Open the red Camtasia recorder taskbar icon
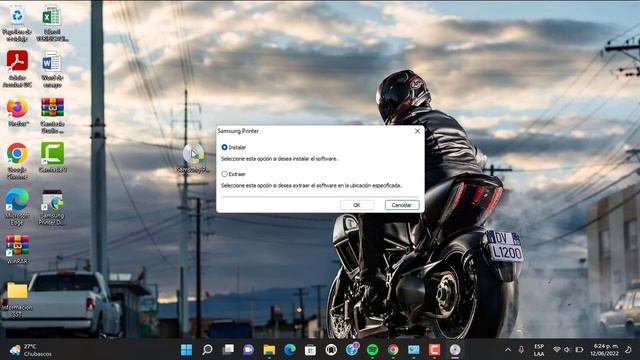This screenshot has height=360, width=640. tap(434, 350)
